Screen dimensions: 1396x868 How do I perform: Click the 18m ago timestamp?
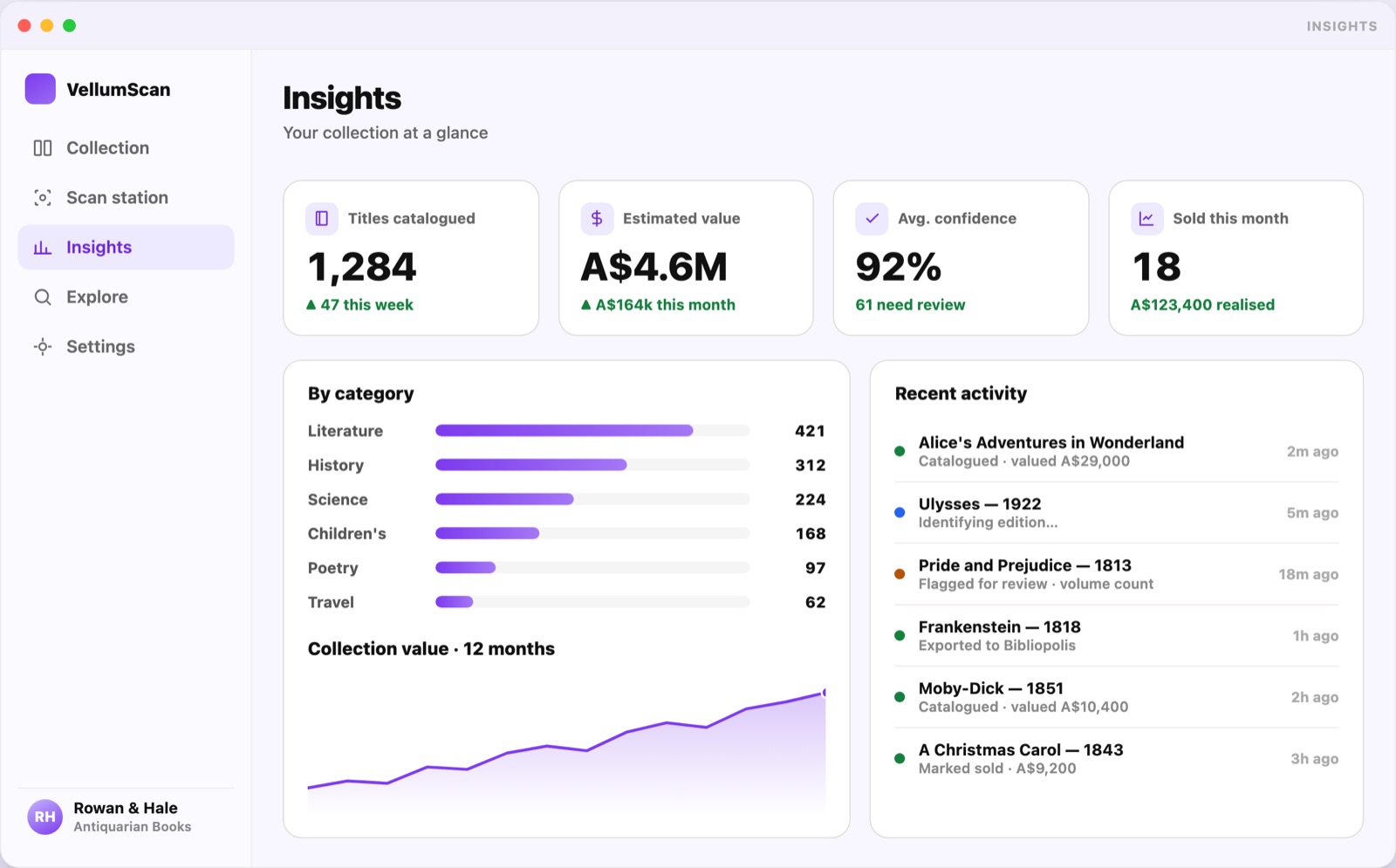point(1308,574)
